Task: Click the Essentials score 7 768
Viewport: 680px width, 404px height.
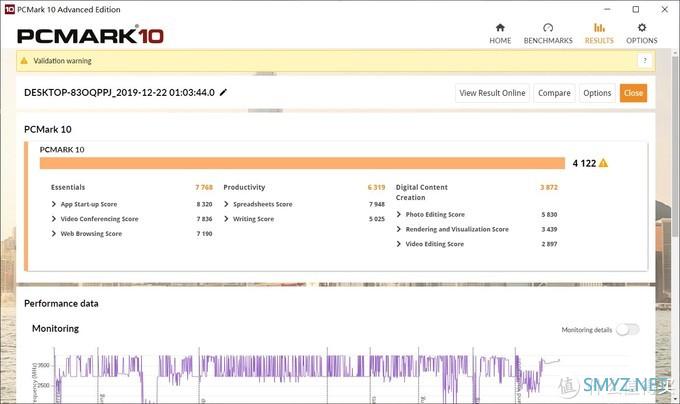Action: [x=204, y=187]
